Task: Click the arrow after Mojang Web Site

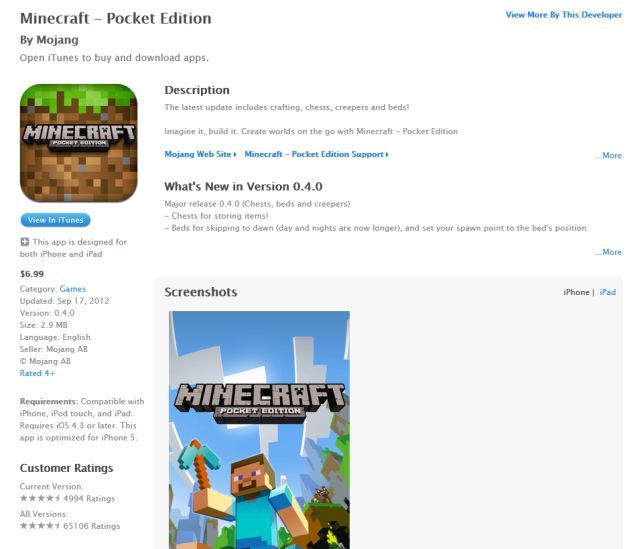Action: pyautogui.click(x=235, y=154)
